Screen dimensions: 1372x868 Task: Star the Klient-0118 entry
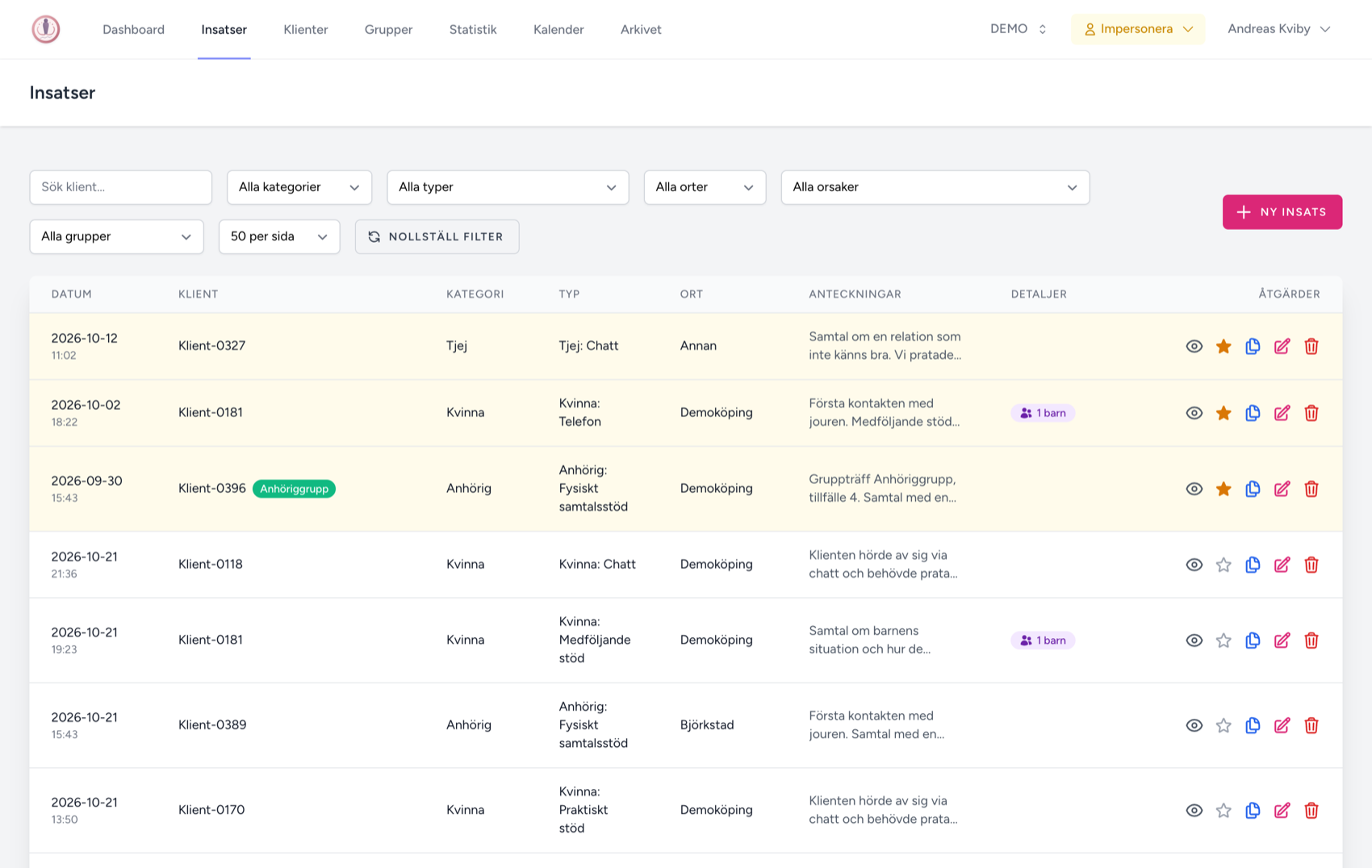(x=1224, y=565)
